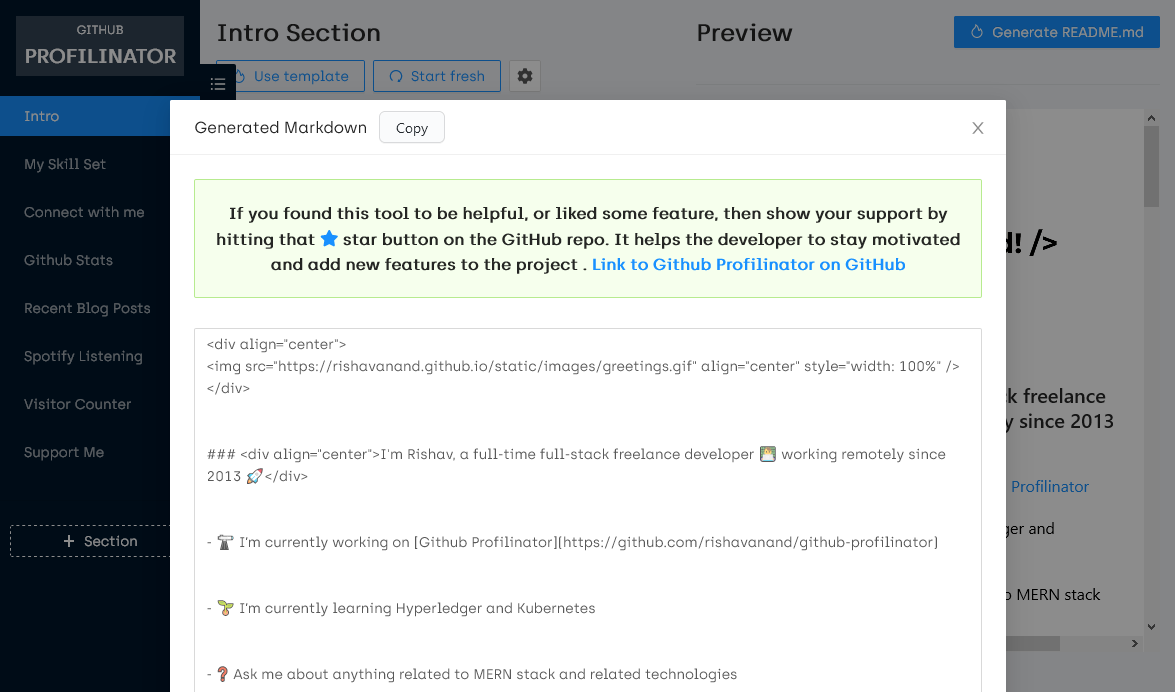This screenshot has width=1175, height=692.
Task: Click the Use template button
Action: 291,76
